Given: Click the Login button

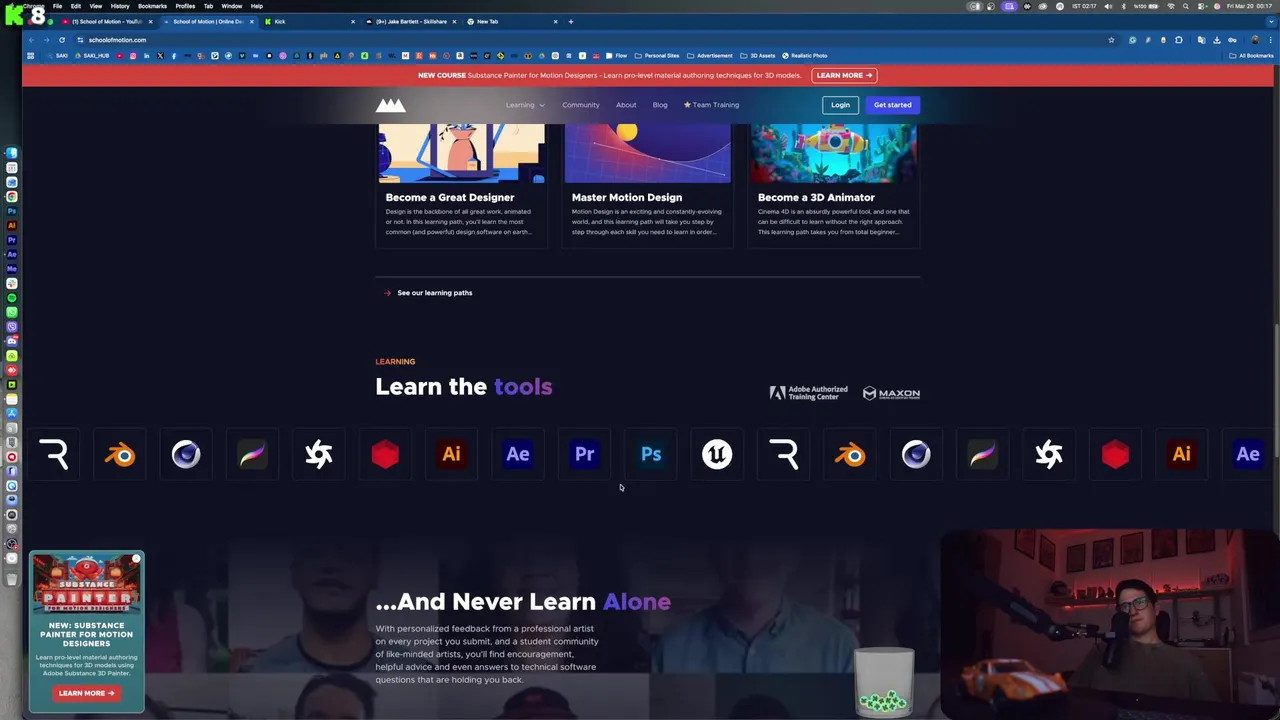Looking at the screenshot, I should [840, 105].
